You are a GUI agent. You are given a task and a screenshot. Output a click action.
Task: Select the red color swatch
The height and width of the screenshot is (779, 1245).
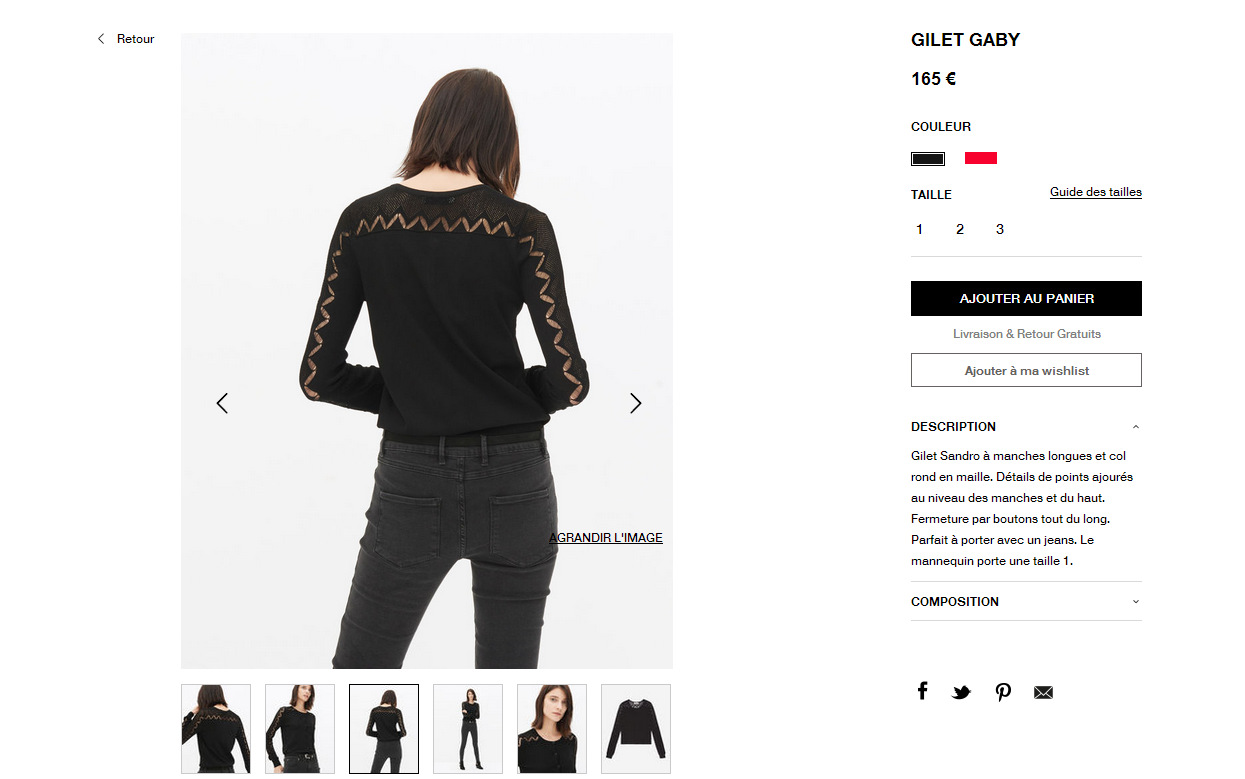(981, 158)
